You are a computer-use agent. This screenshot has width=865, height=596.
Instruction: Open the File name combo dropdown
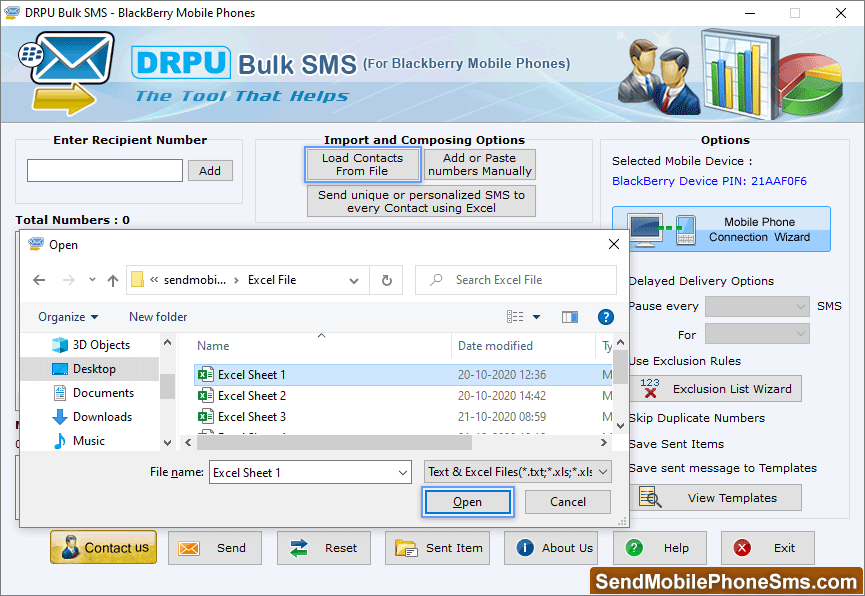[x=403, y=472]
